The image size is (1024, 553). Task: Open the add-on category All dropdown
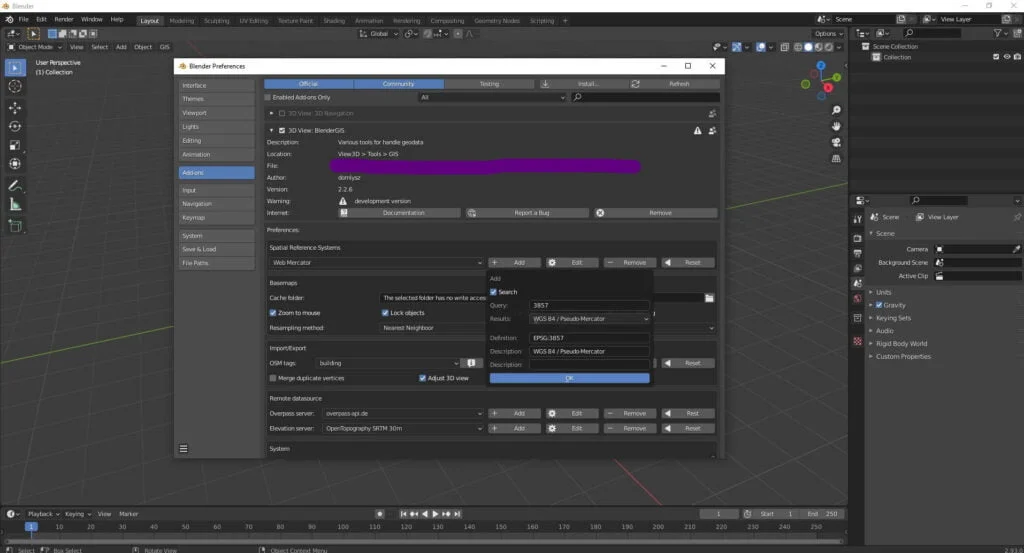(492, 97)
